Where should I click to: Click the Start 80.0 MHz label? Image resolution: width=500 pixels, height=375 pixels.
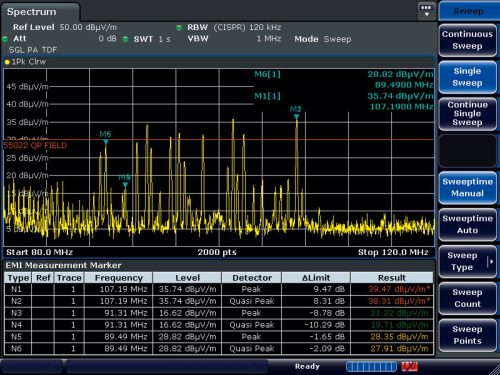click(x=39, y=252)
